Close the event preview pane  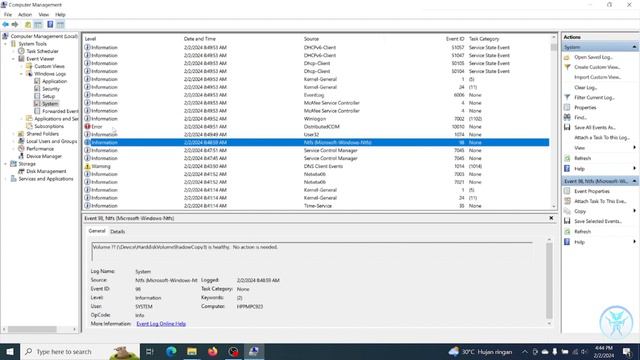tap(551, 218)
